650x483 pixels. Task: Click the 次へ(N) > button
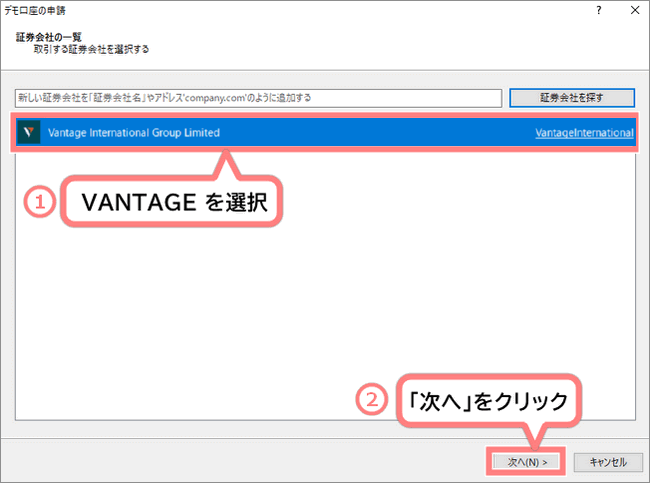click(526, 462)
